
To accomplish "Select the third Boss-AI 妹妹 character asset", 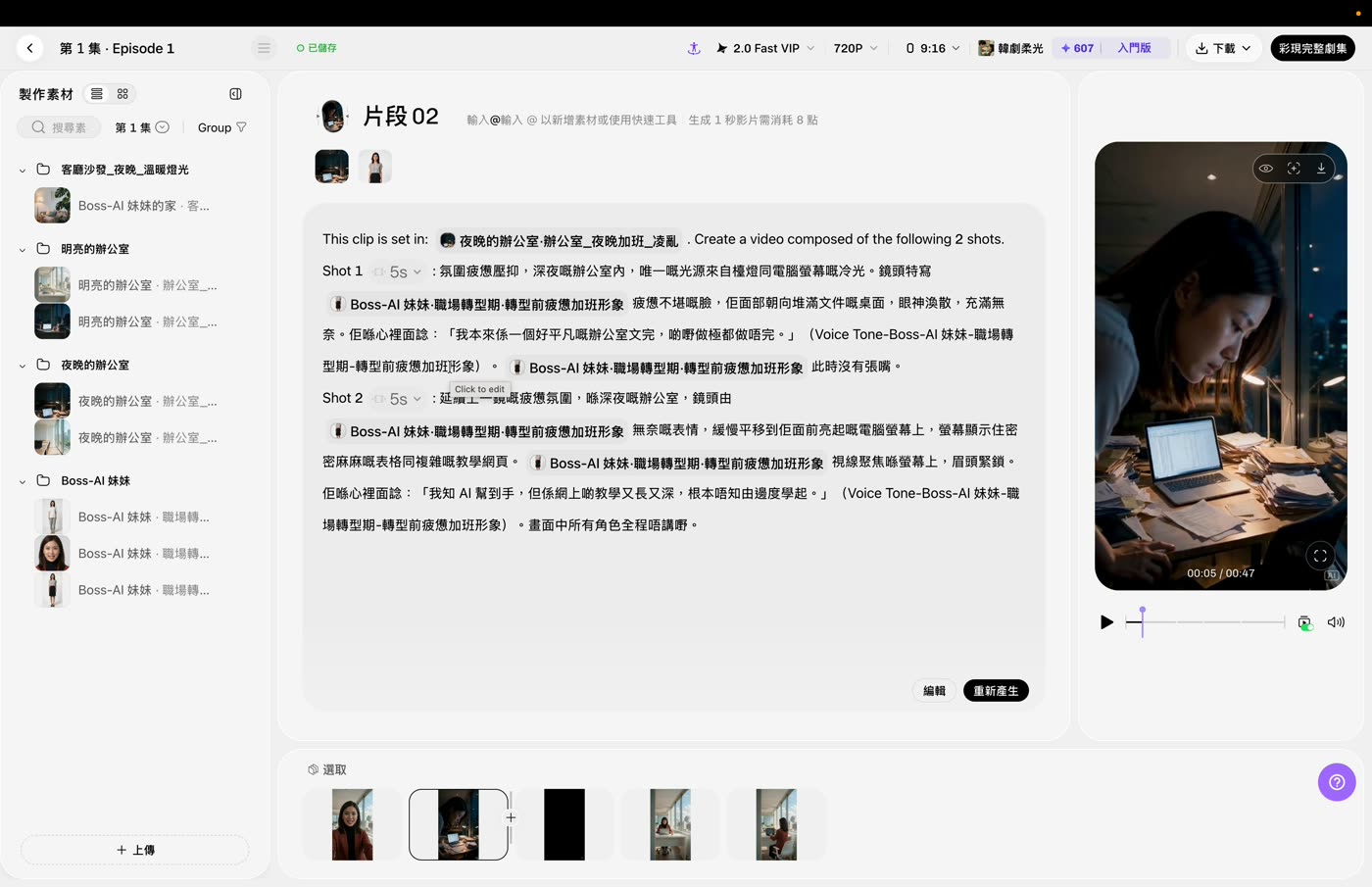I will (122, 590).
